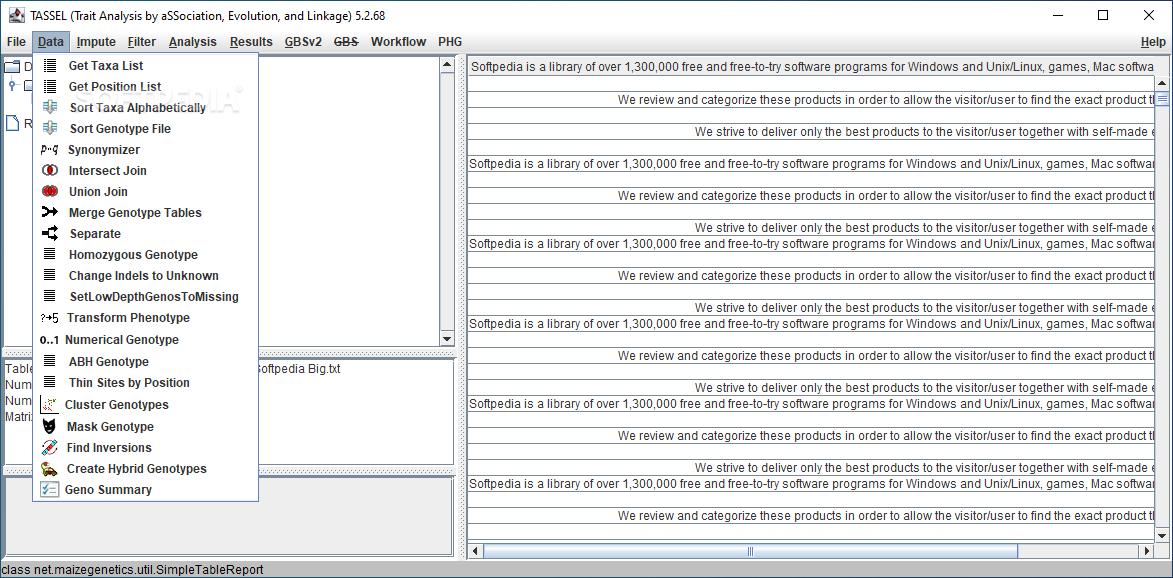Click 'Softpedia Big.txt' text in info panel
The width and height of the screenshot is (1173, 578).
[x=298, y=369]
